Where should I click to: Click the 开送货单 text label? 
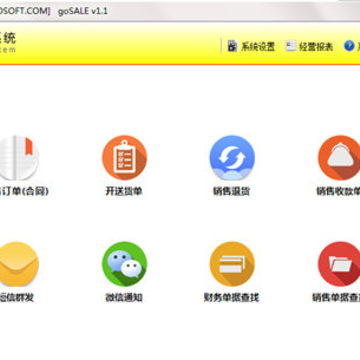click(x=124, y=191)
